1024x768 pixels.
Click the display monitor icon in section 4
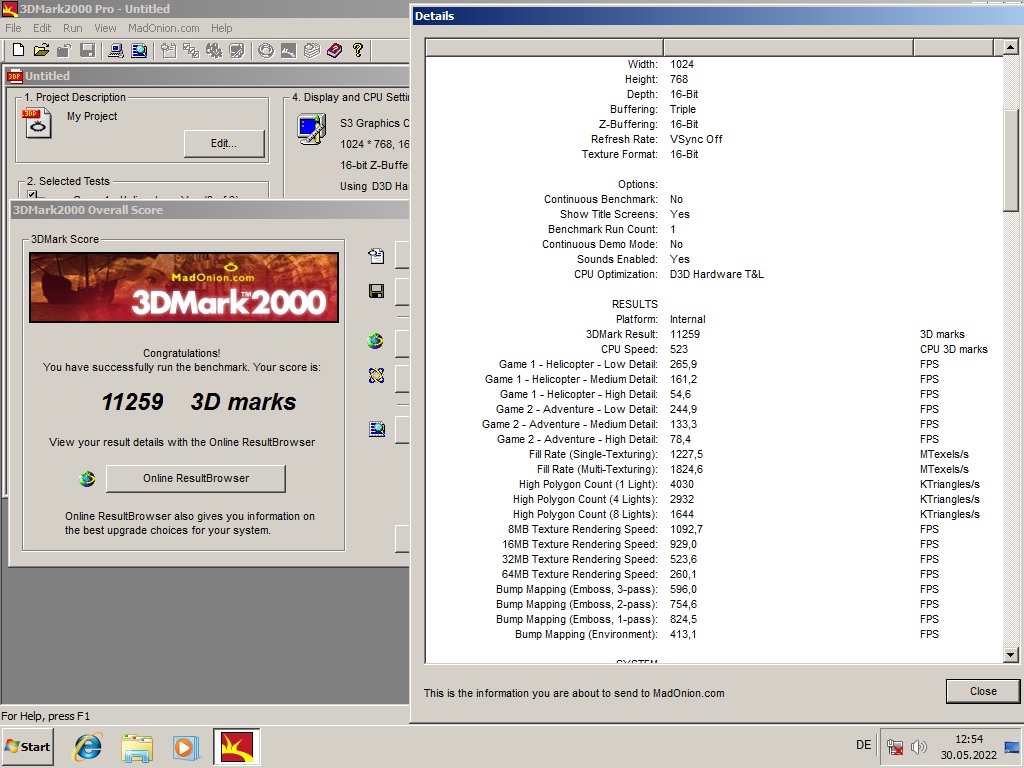pos(312,128)
